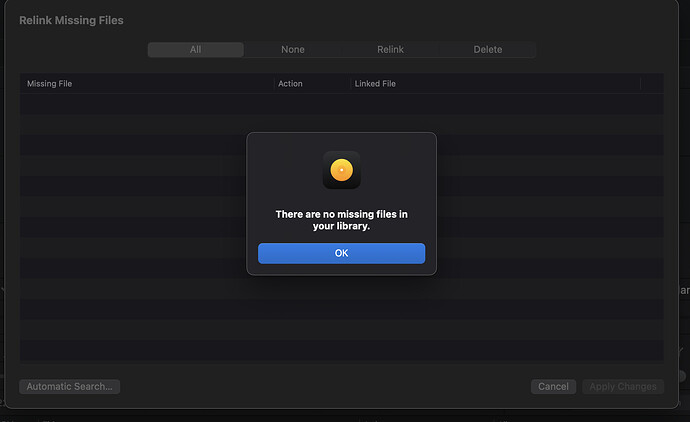This screenshot has width=690, height=422.
Task: Click the Relink Missing Files dialog title
Action: pyautogui.click(x=71, y=20)
